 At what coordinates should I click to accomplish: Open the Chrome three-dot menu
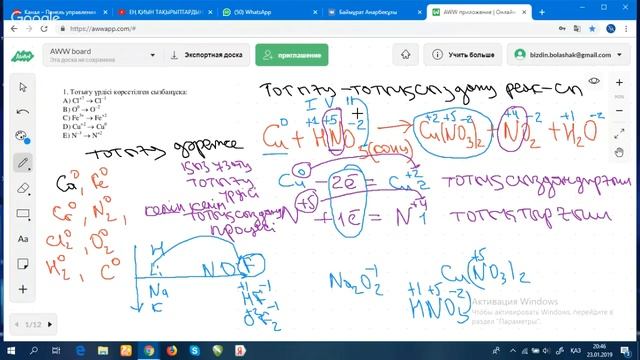click(626, 29)
